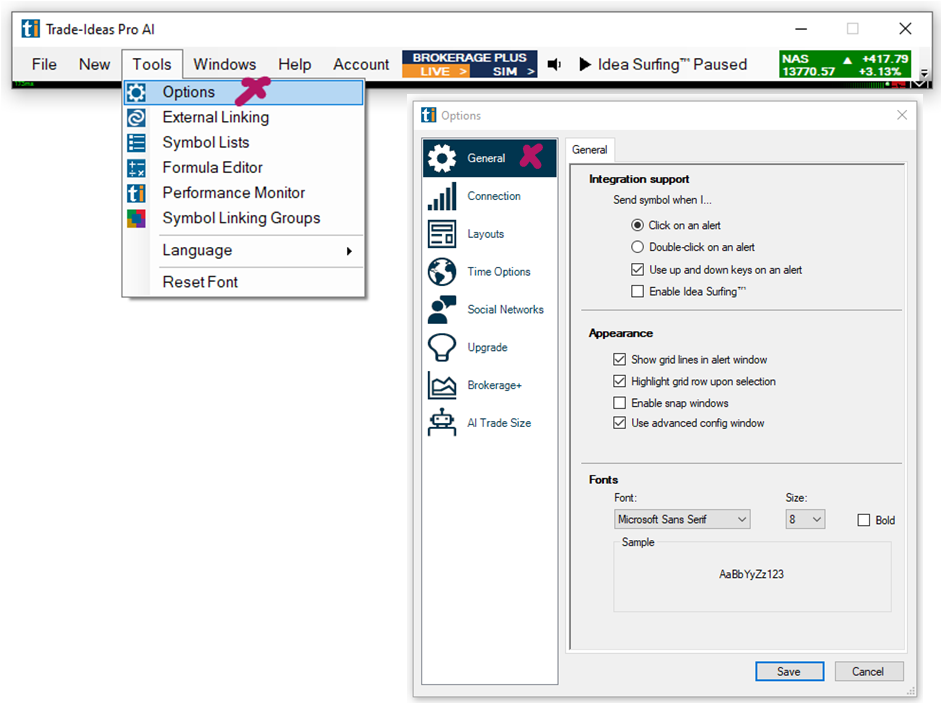Check the Bold font checkbox

click(x=864, y=520)
